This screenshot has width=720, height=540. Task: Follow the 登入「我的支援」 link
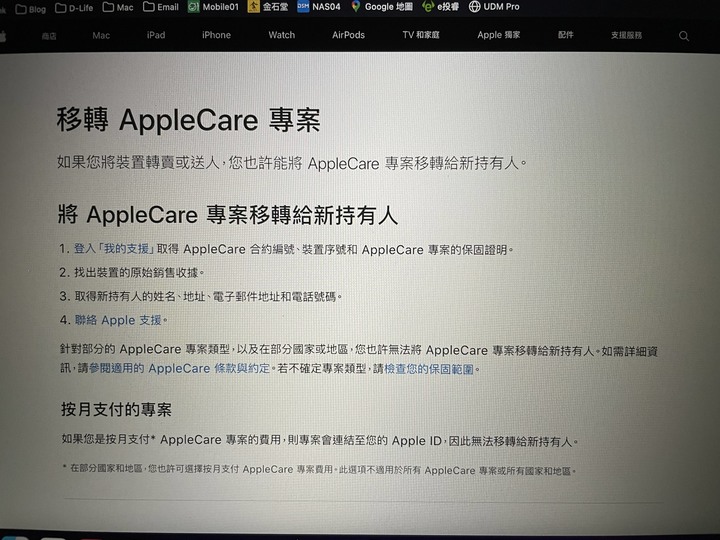[114, 248]
